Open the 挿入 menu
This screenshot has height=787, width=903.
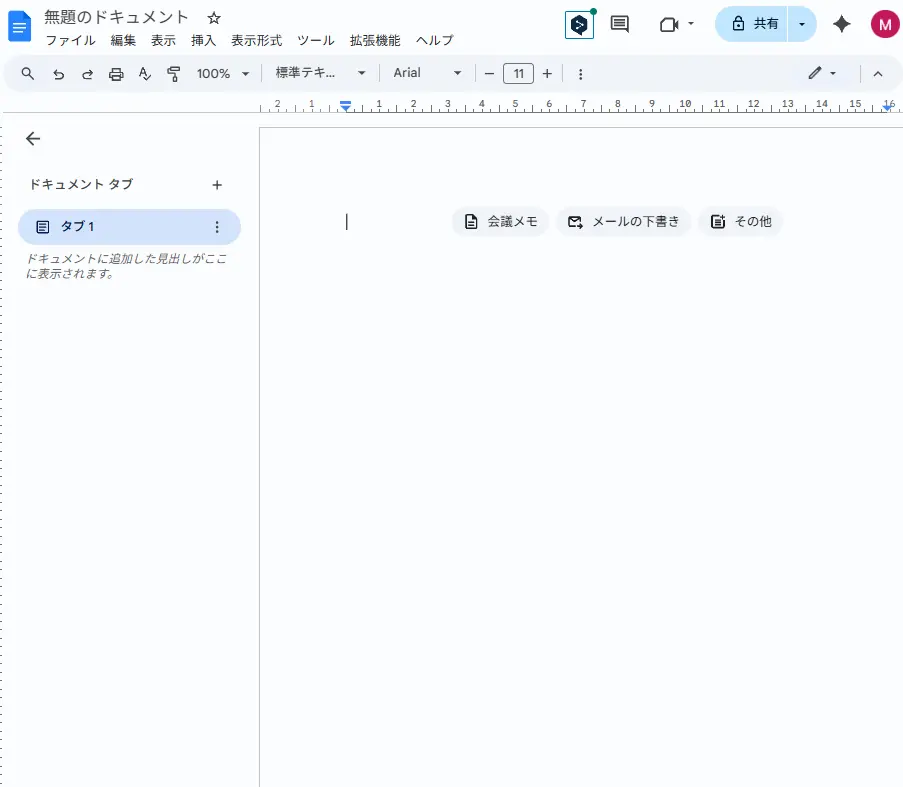pyautogui.click(x=203, y=41)
